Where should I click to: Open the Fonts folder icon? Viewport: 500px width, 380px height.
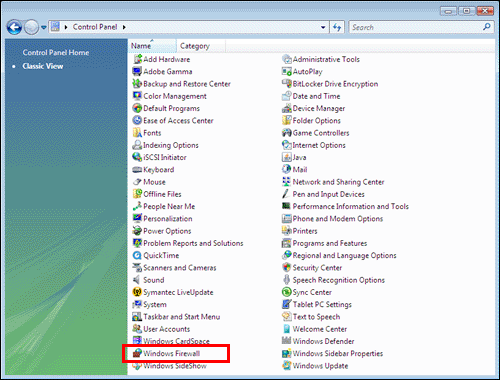[x=137, y=133]
